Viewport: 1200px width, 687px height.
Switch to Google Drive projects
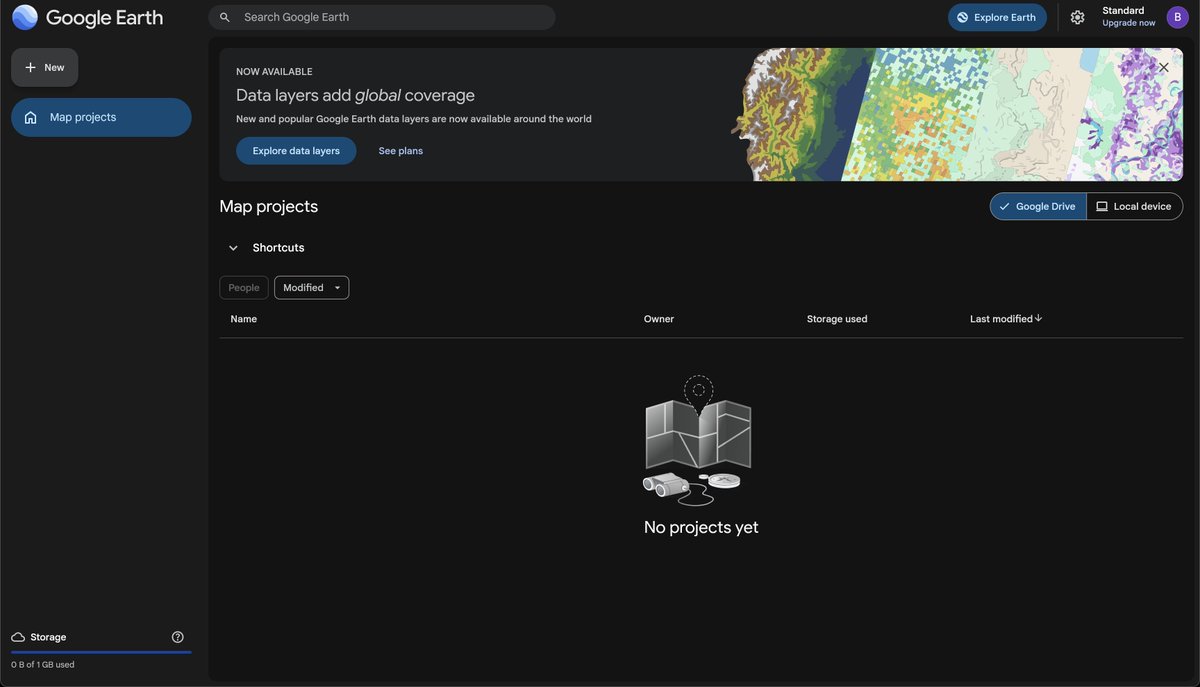click(1038, 206)
